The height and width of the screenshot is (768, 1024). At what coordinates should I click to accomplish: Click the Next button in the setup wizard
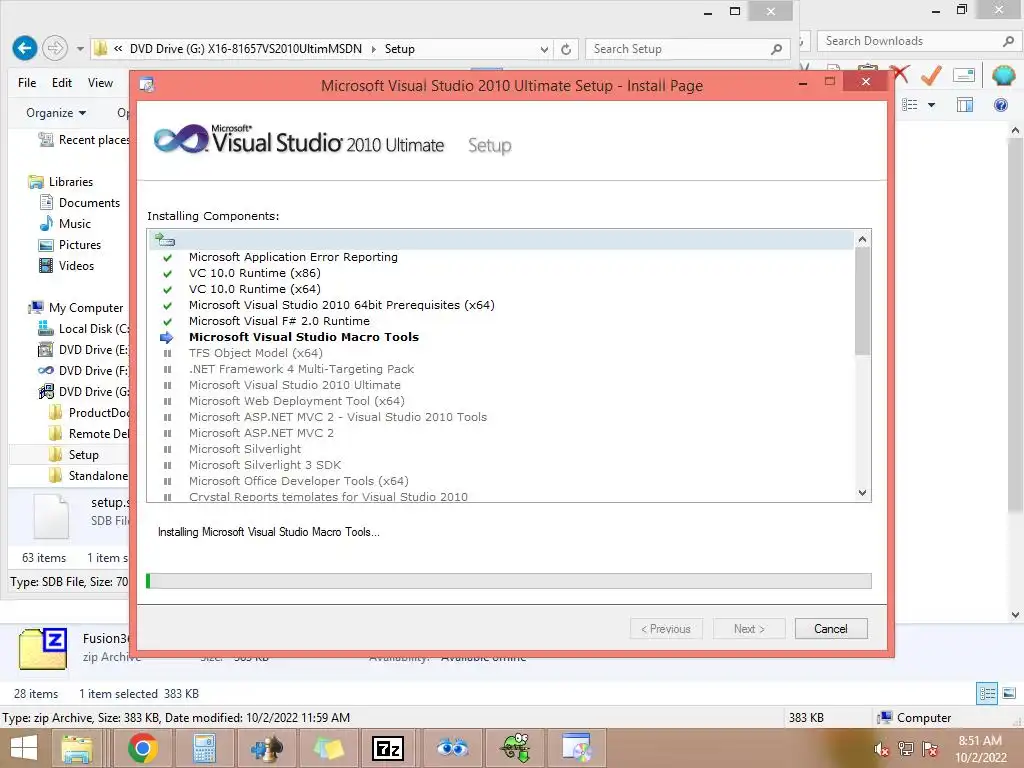point(749,629)
